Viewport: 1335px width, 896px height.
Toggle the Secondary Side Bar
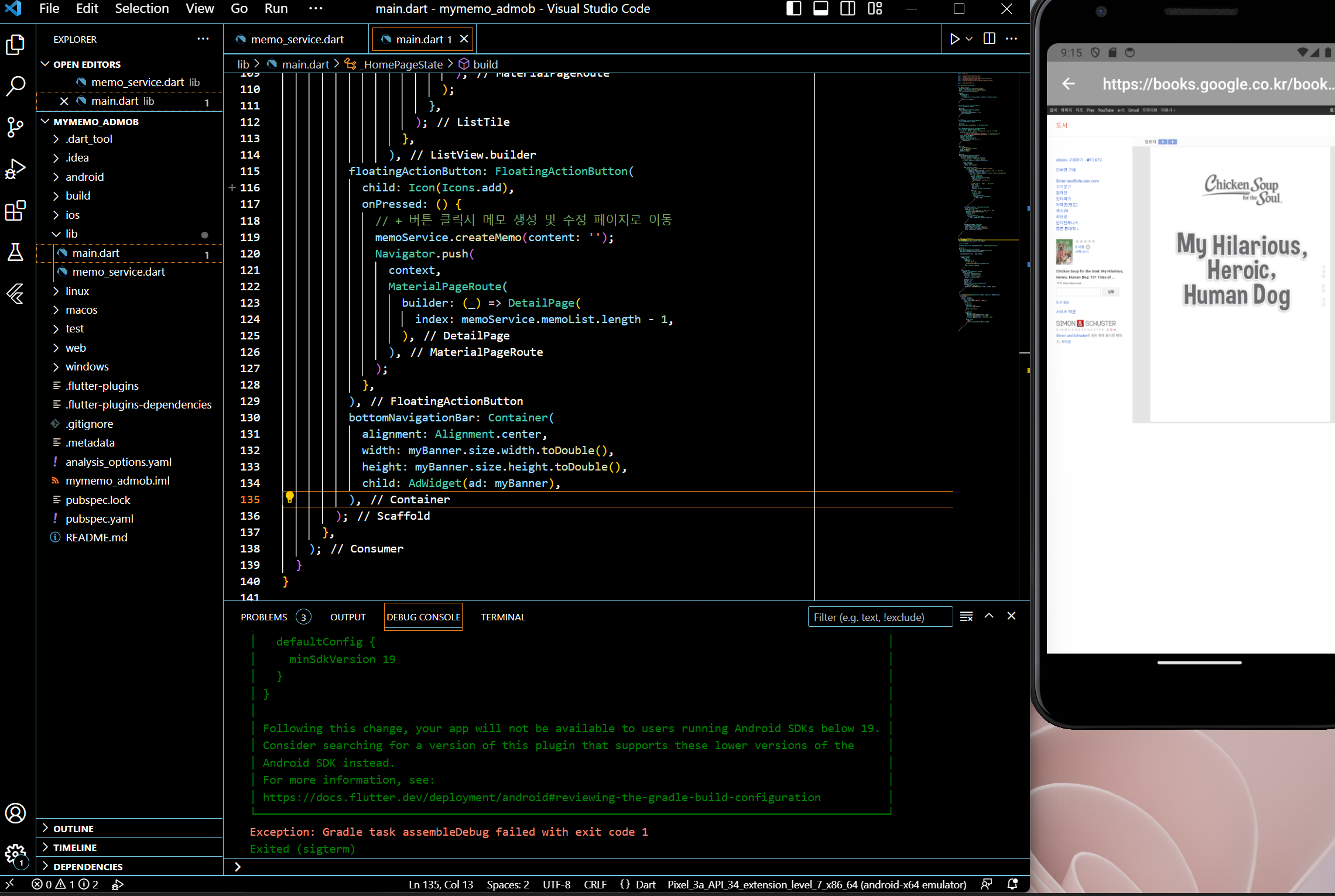point(848,9)
